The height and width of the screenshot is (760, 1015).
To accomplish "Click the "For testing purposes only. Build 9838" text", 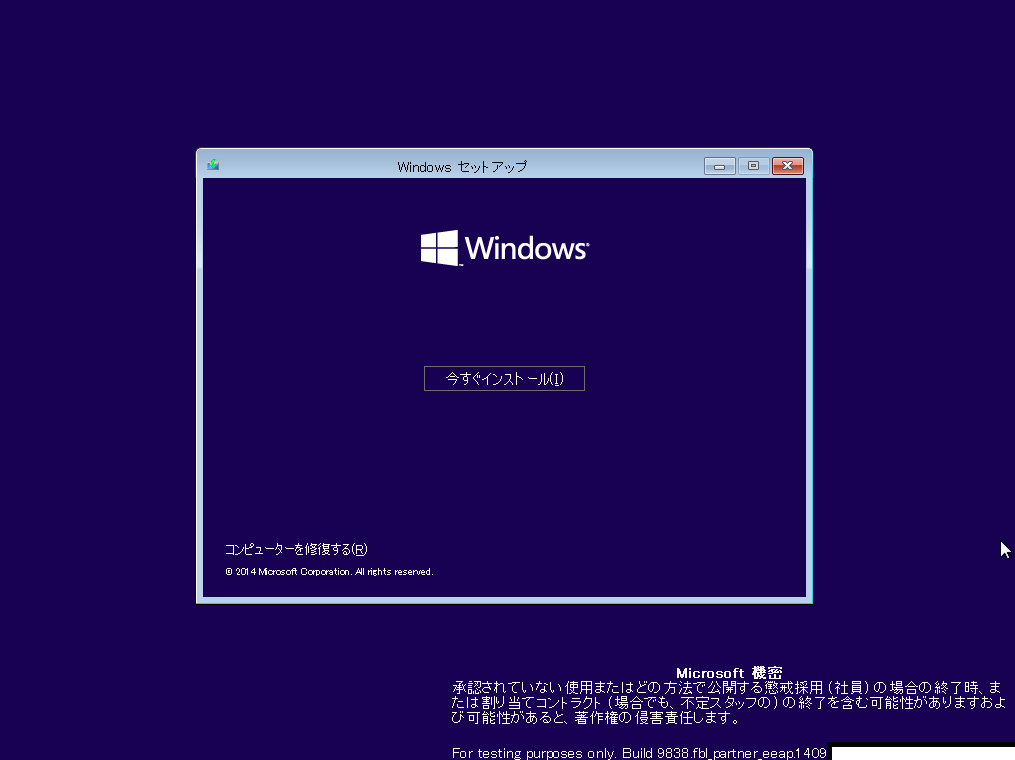I will (x=569, y=753).
